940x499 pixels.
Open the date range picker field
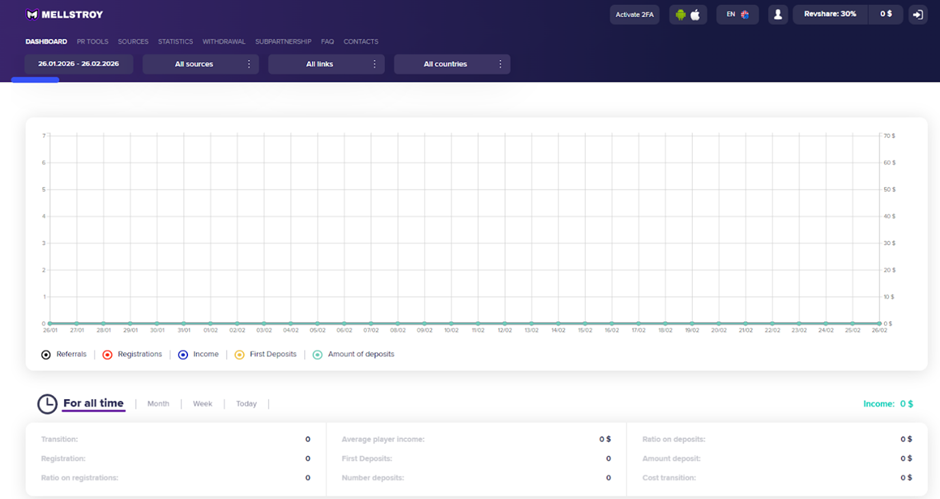point(78,64)
